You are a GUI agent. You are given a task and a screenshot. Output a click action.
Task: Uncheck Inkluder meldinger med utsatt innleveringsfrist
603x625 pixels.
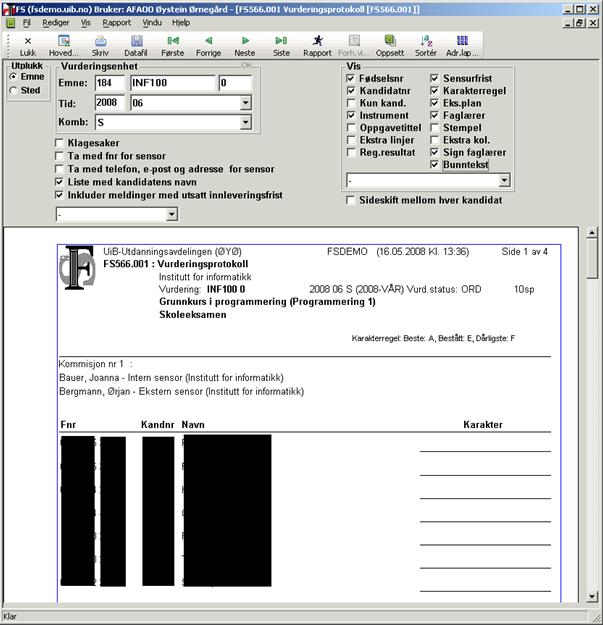pos(59,195)
